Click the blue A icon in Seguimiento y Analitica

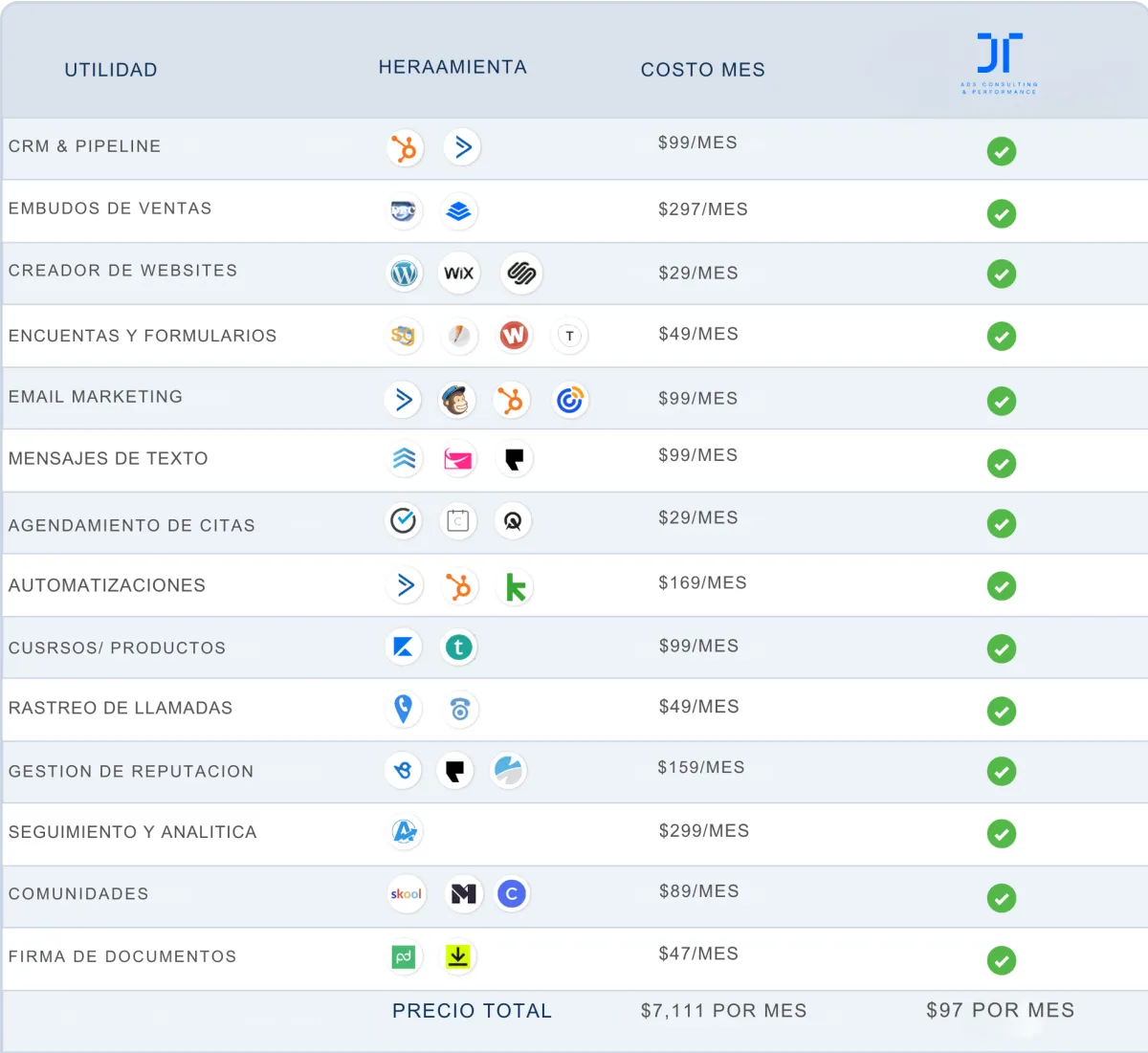click(x=406, y=832)
